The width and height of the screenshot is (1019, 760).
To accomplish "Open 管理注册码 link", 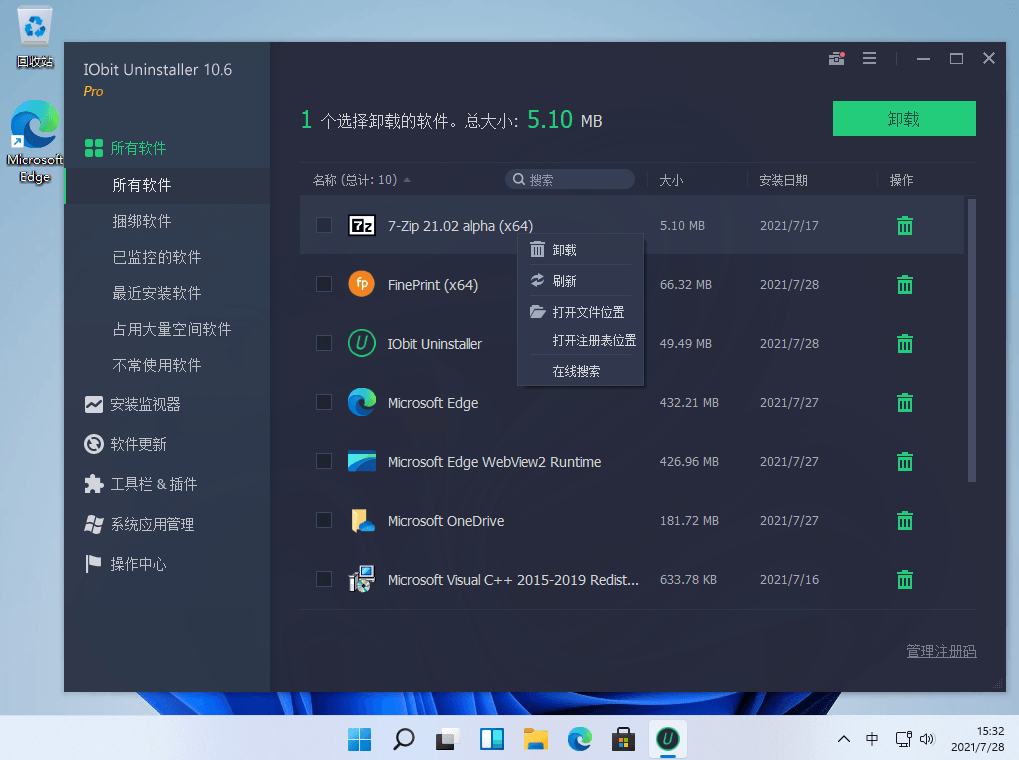I will [941, 651].
